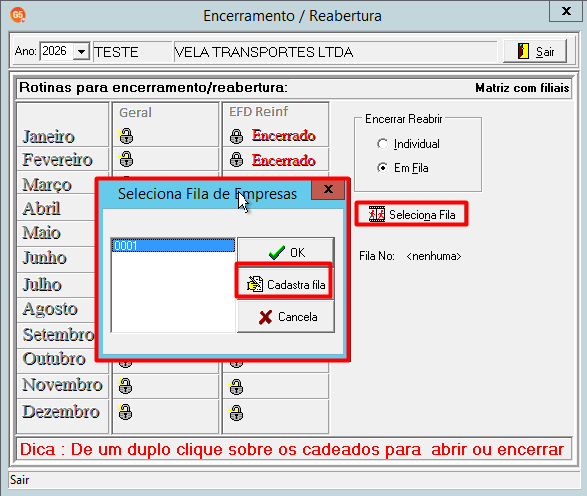Click the Seleciona Fila button
The height and width of the screenshot is (496, 587).
(411, 214)
